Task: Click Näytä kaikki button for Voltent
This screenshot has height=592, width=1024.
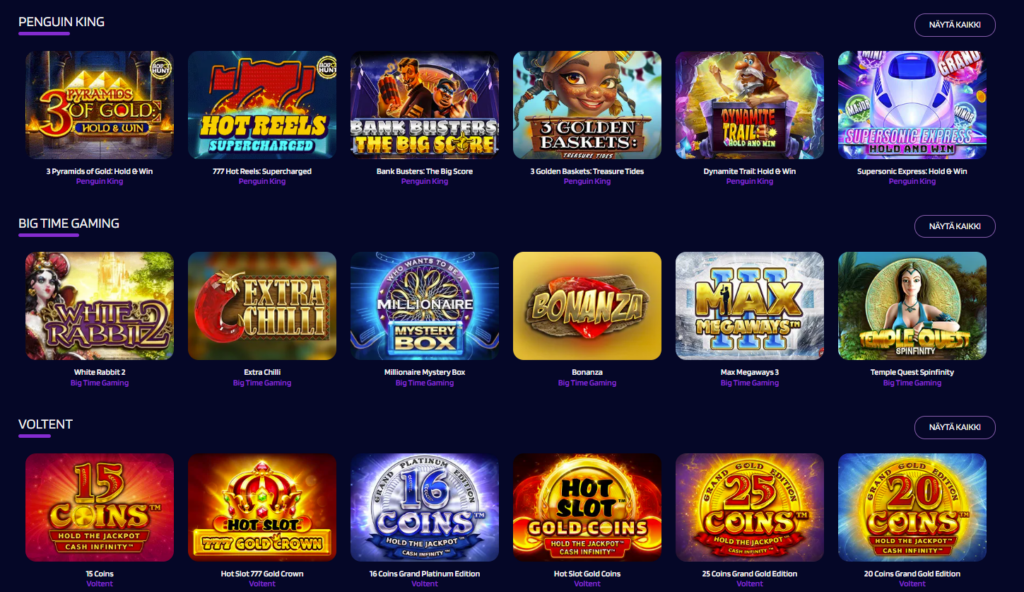Action: (955, 427)
